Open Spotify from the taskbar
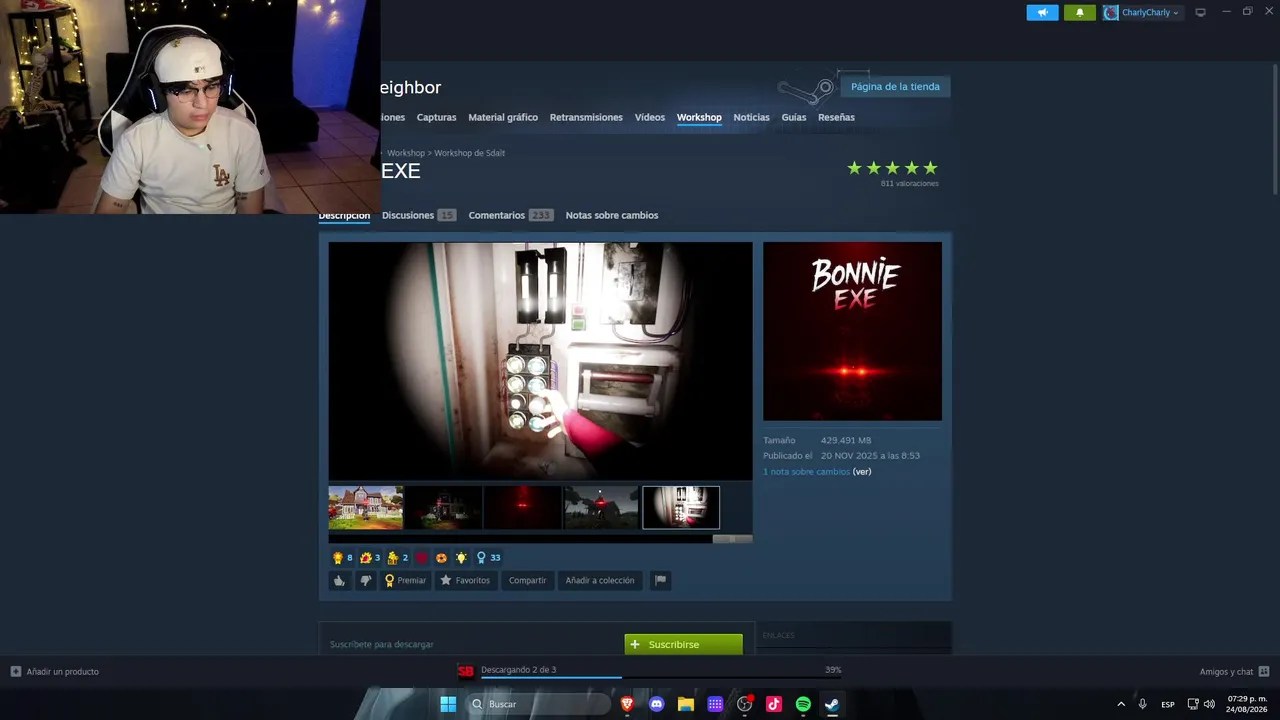This screenshot has height=720, width=1280. pos(803,704)
